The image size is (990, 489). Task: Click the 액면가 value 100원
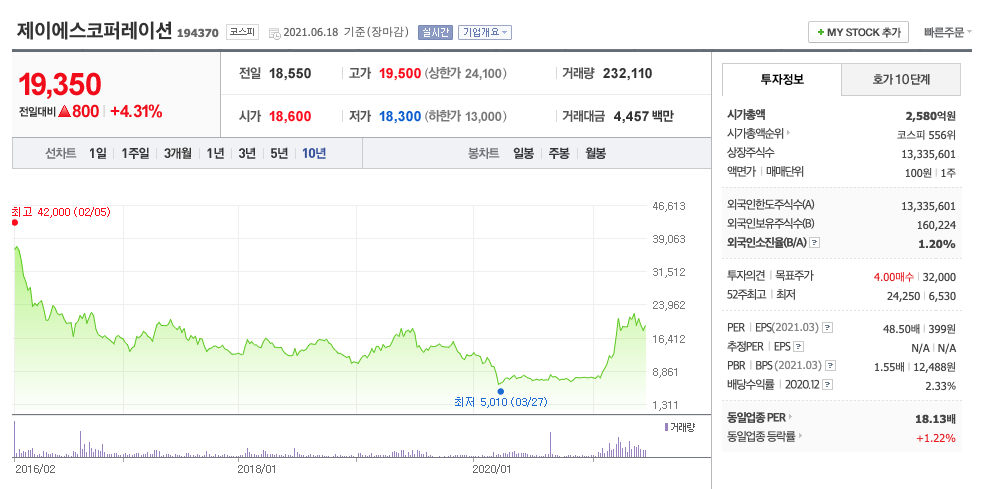(918, 172)
